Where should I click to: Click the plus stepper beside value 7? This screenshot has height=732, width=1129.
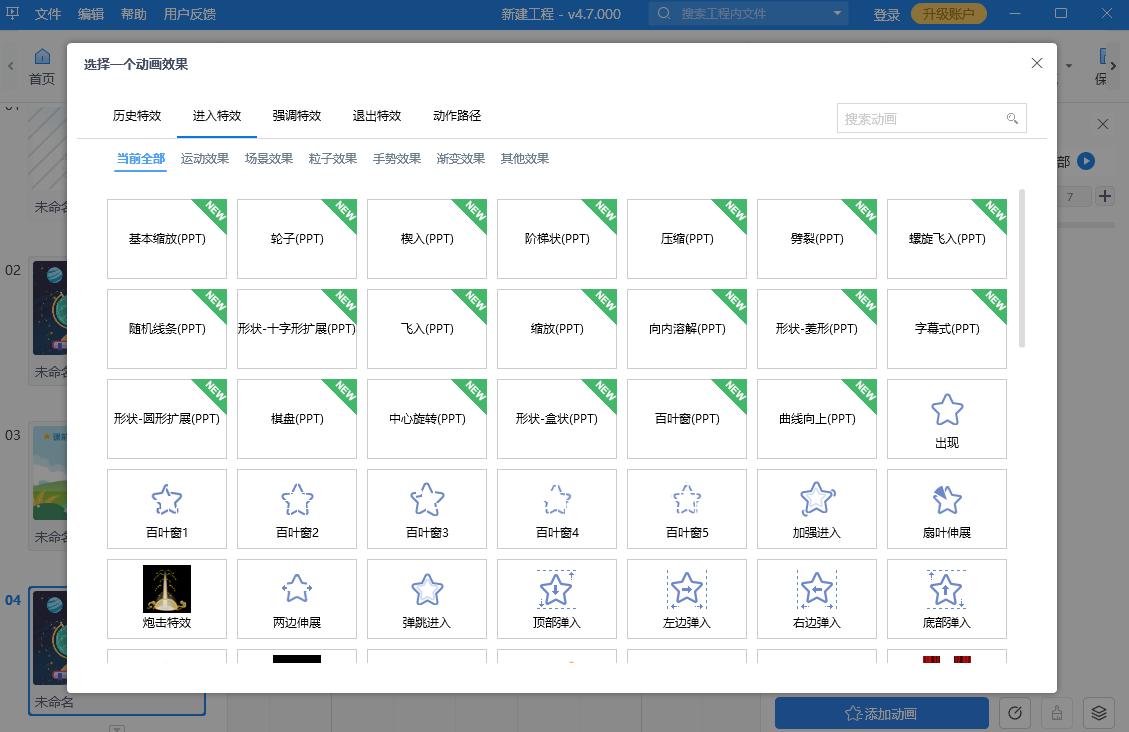1104,197
